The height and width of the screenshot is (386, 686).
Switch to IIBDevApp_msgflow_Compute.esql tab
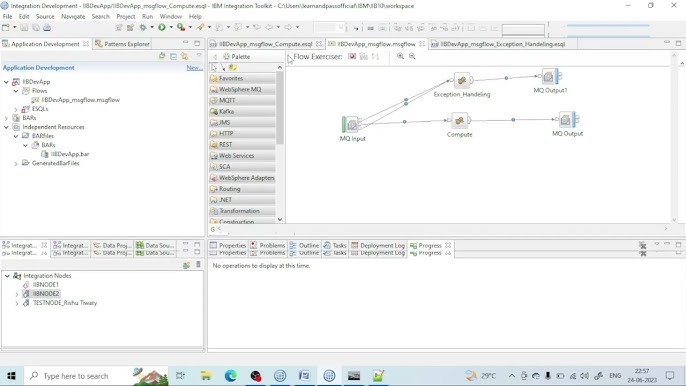point(266,44)
